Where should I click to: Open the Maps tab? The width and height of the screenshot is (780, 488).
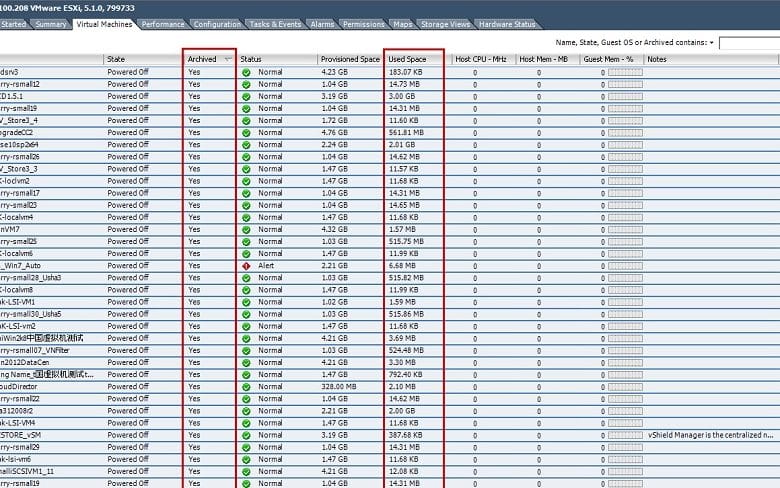[x=402, y=24]
